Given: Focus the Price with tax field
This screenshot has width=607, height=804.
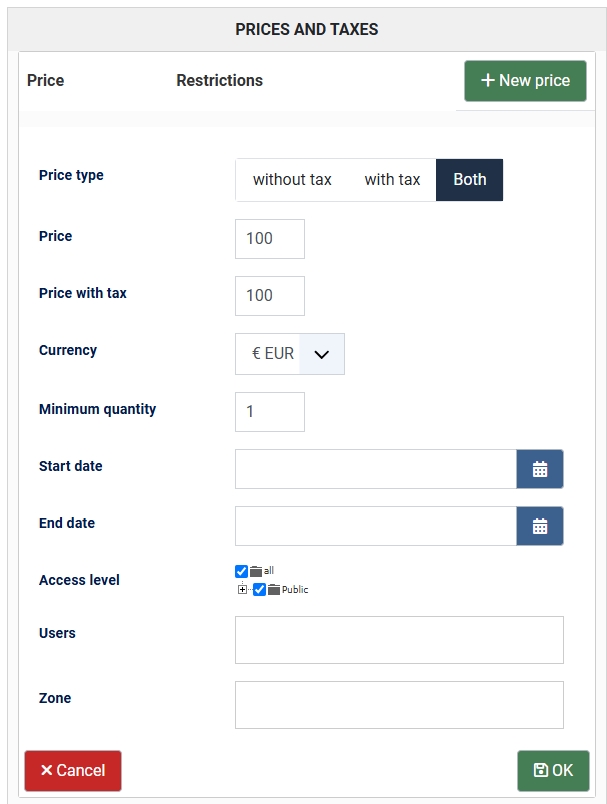Looking at the screenshot, I should click(x=270, y=296).
